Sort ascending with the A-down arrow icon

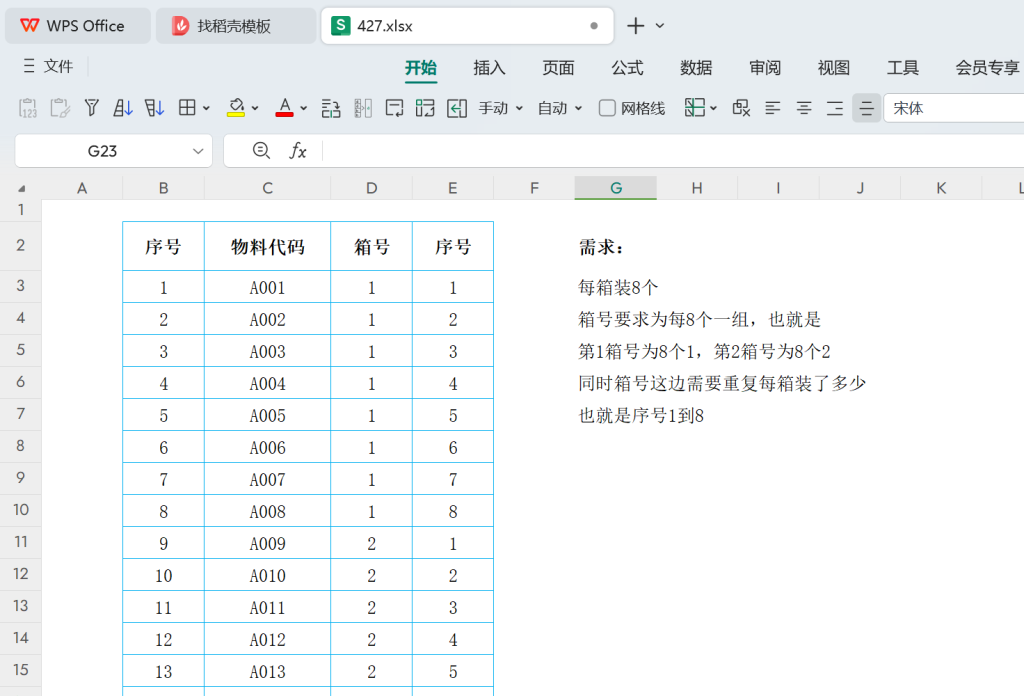(x=123, y=108)
